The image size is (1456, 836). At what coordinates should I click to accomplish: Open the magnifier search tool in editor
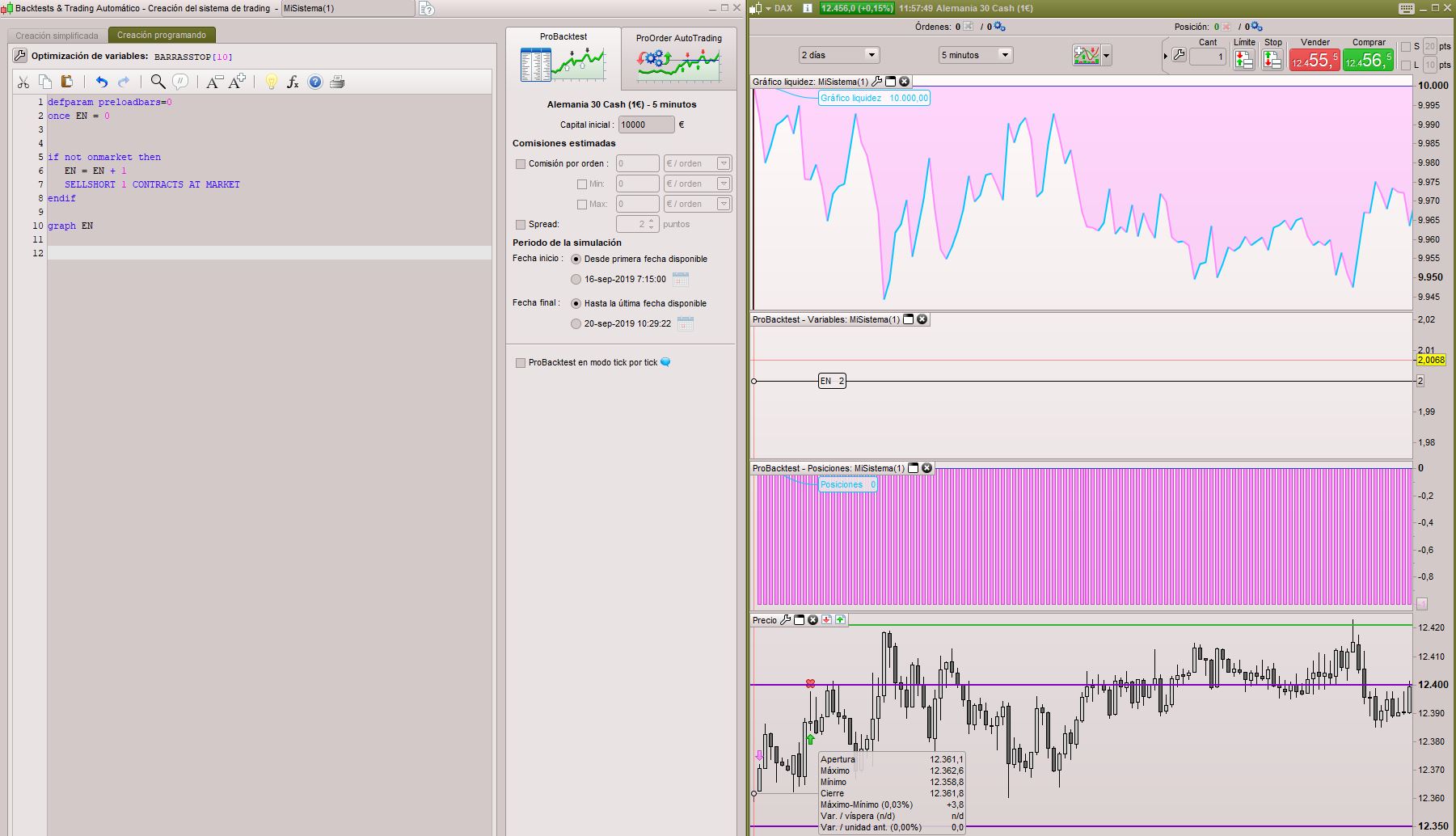[x=158, y=82]
